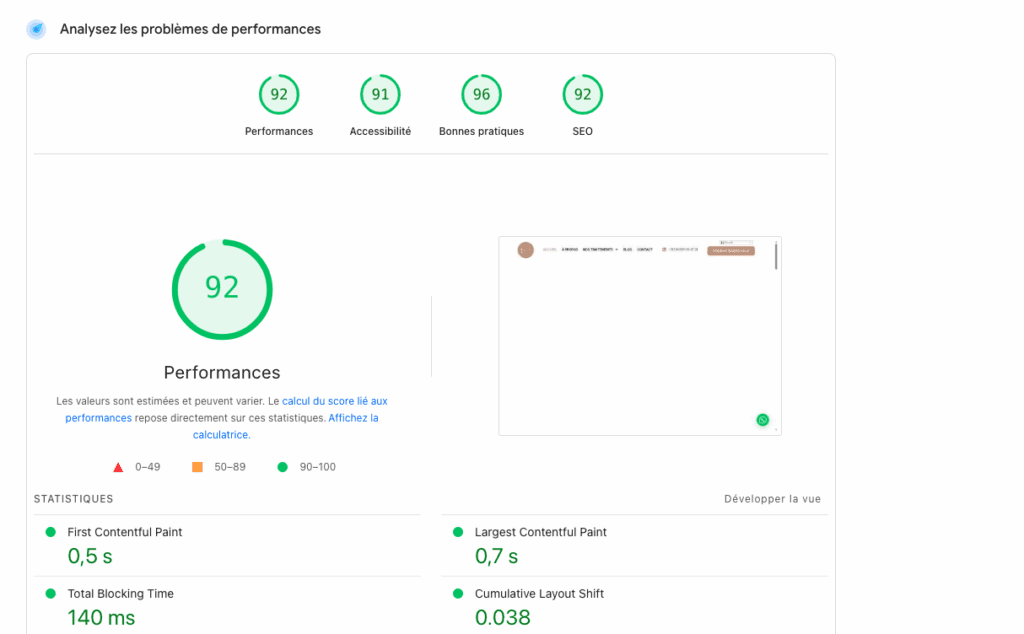Open the final page screenshot thumbnail

point(640,335)
